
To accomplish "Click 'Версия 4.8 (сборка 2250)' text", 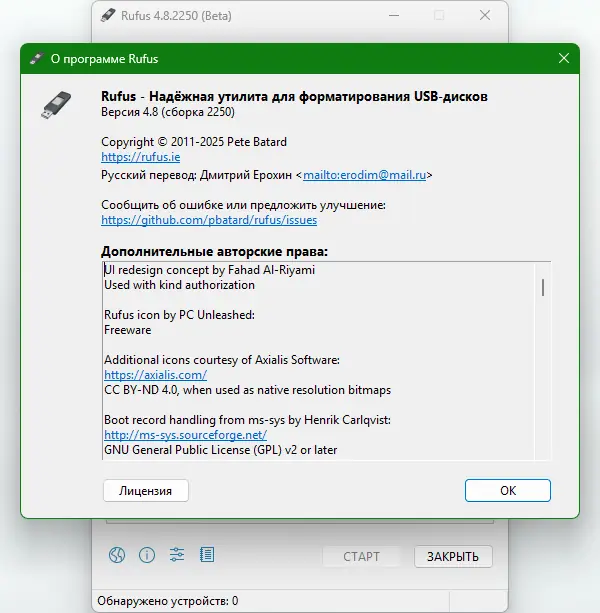I will [x=168, y=112].
